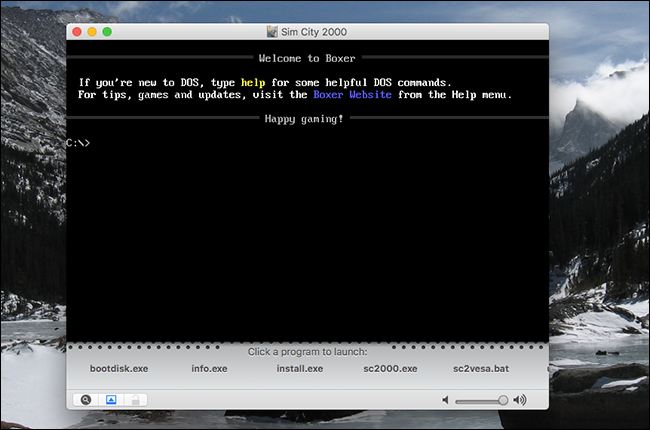The width and height of the screenshot is (650, 430).
Task: Launch sc2vesa.bat batch file
Action: click(481, 369)
